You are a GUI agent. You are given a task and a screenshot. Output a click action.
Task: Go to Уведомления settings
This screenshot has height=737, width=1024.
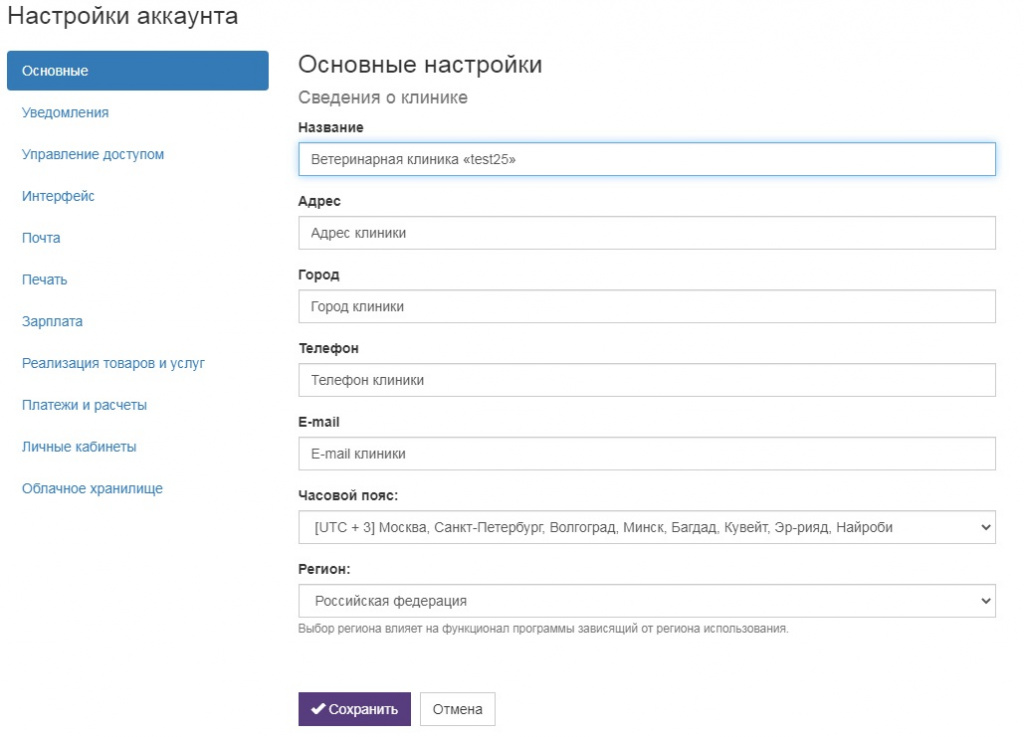[x=65, y=112]
